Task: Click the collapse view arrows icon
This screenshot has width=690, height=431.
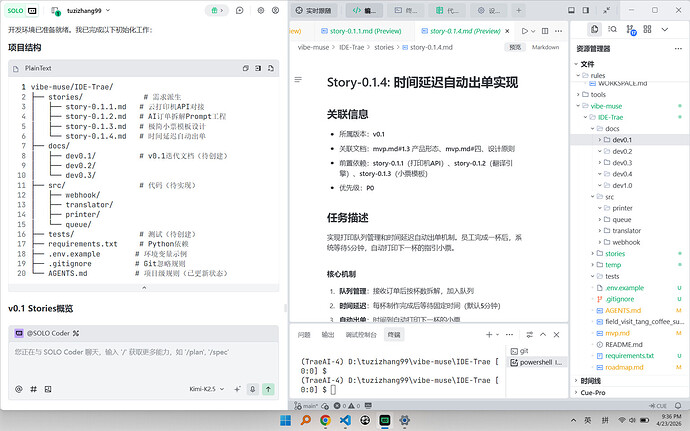Action: click(607, 10)
